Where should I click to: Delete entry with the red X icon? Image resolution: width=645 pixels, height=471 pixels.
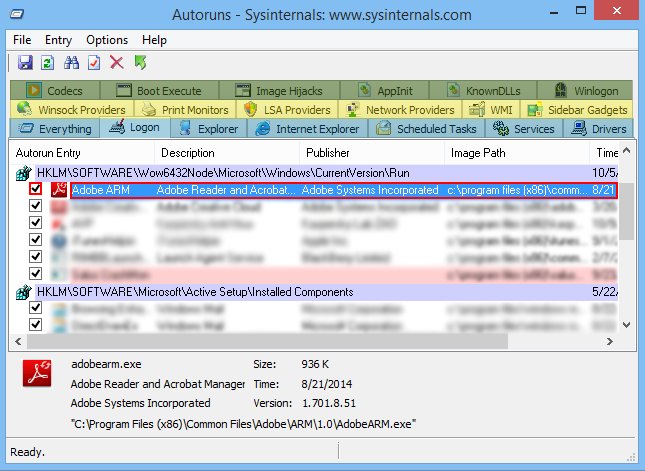tap(117, 63)
